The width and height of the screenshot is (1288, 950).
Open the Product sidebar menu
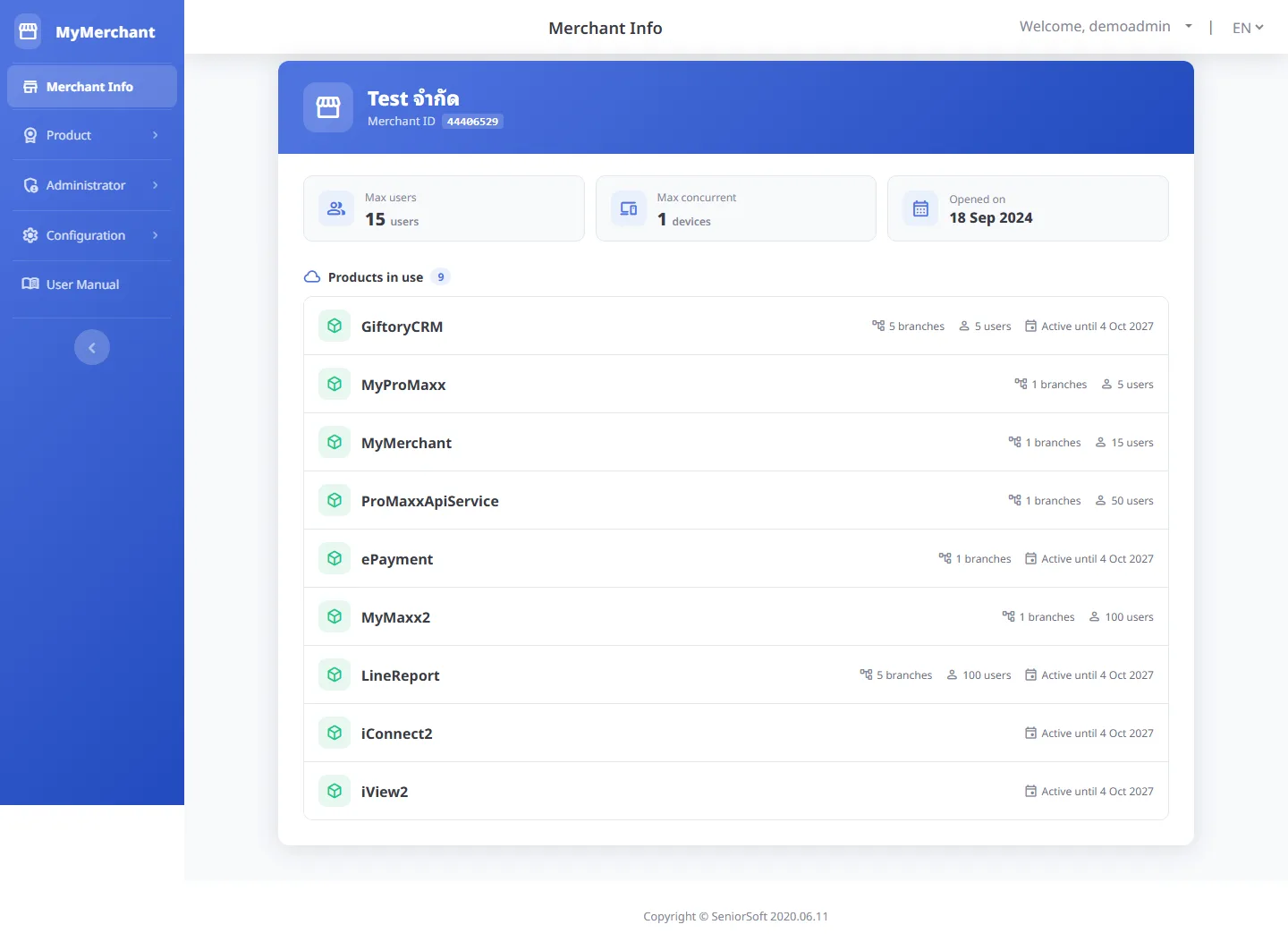[x=92, y=135]
